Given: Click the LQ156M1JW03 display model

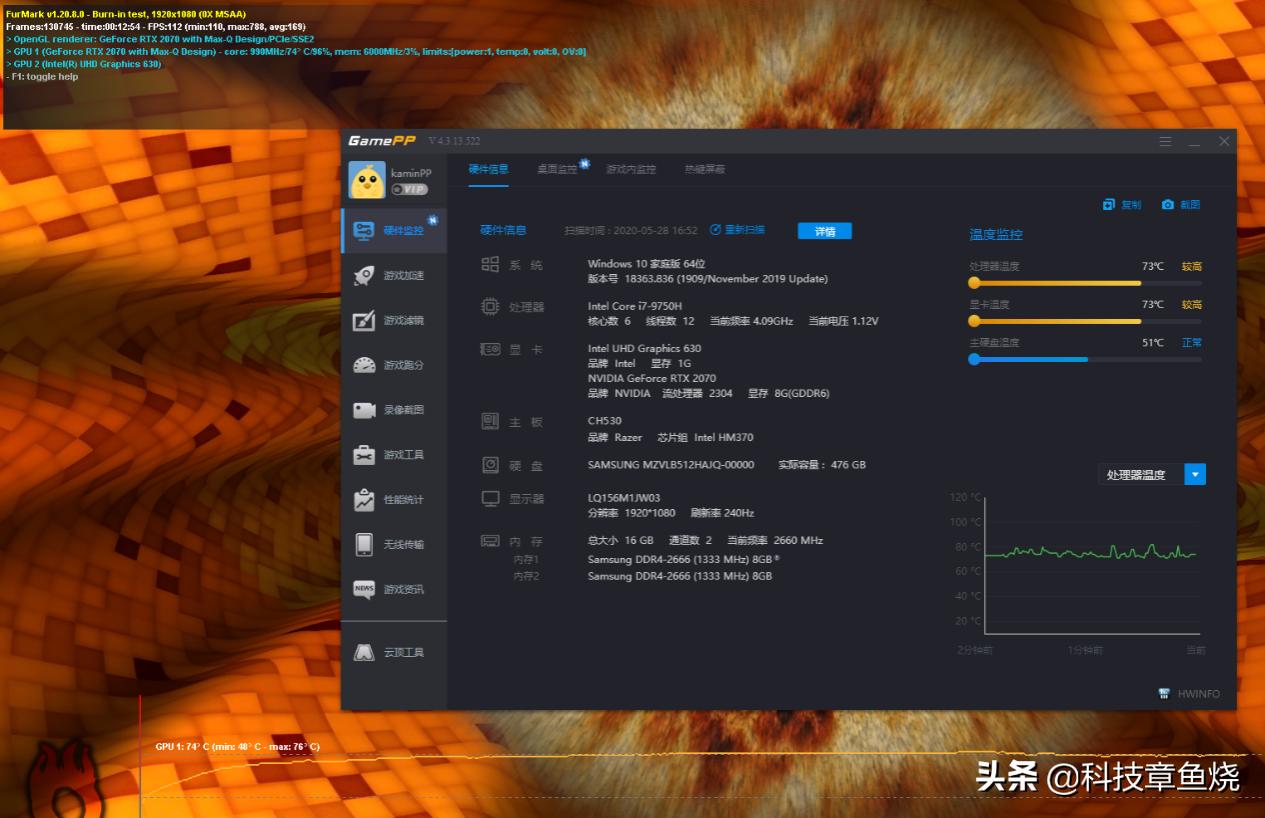Looking at the screenshot, I should tap(624, 497).
